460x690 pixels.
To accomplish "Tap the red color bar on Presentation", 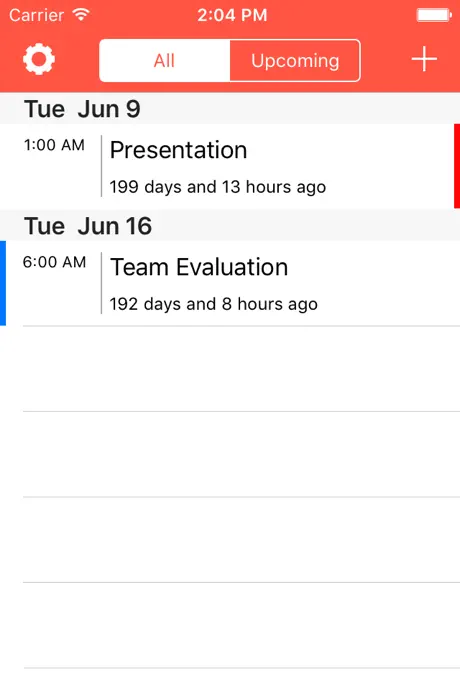I will [457, 166].
